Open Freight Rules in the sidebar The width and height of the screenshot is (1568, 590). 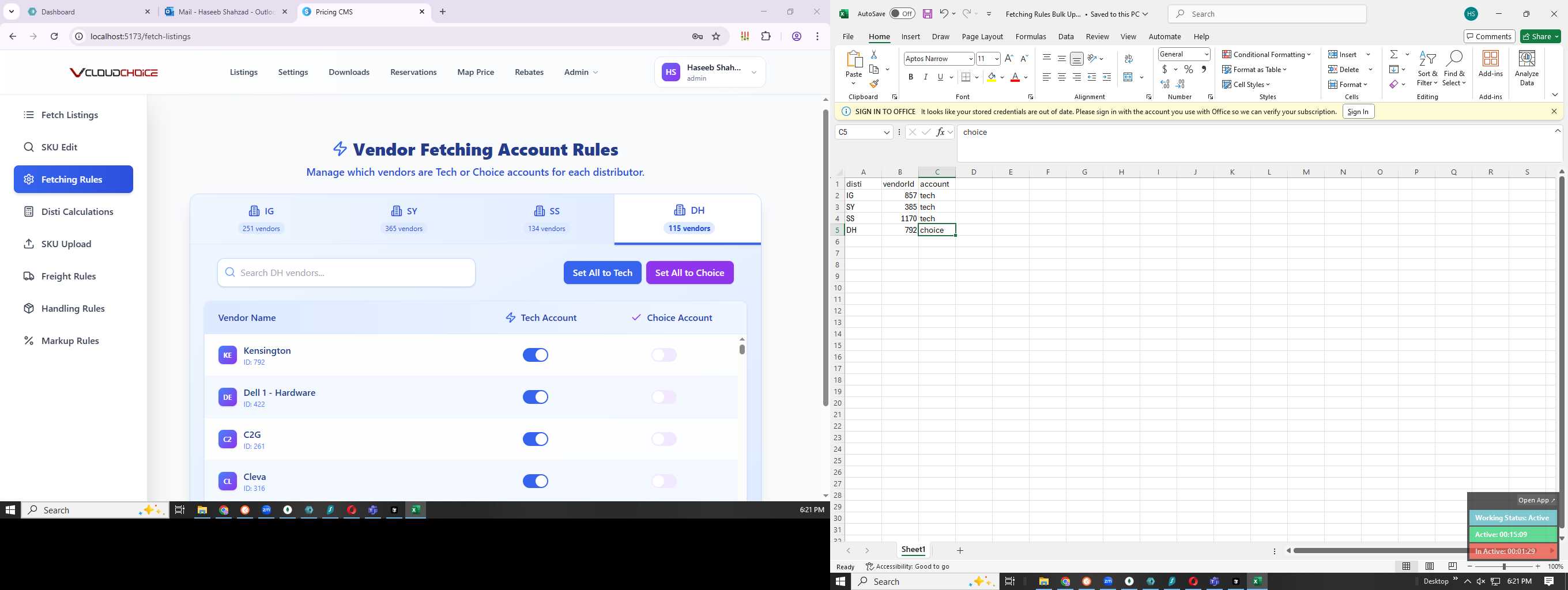click(73, 276)
